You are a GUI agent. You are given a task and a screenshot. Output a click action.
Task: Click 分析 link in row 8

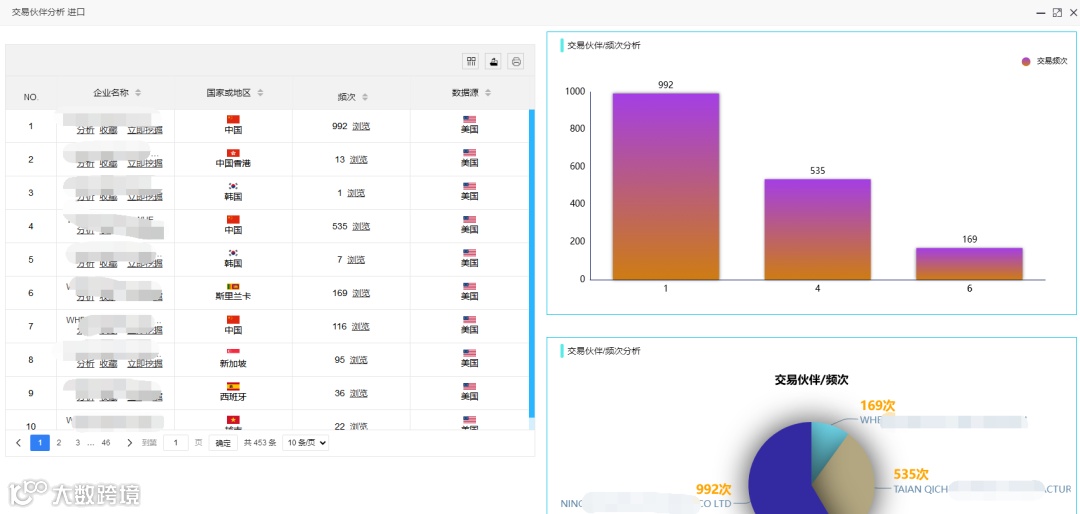pyautogui.click(x=85, y=364)
